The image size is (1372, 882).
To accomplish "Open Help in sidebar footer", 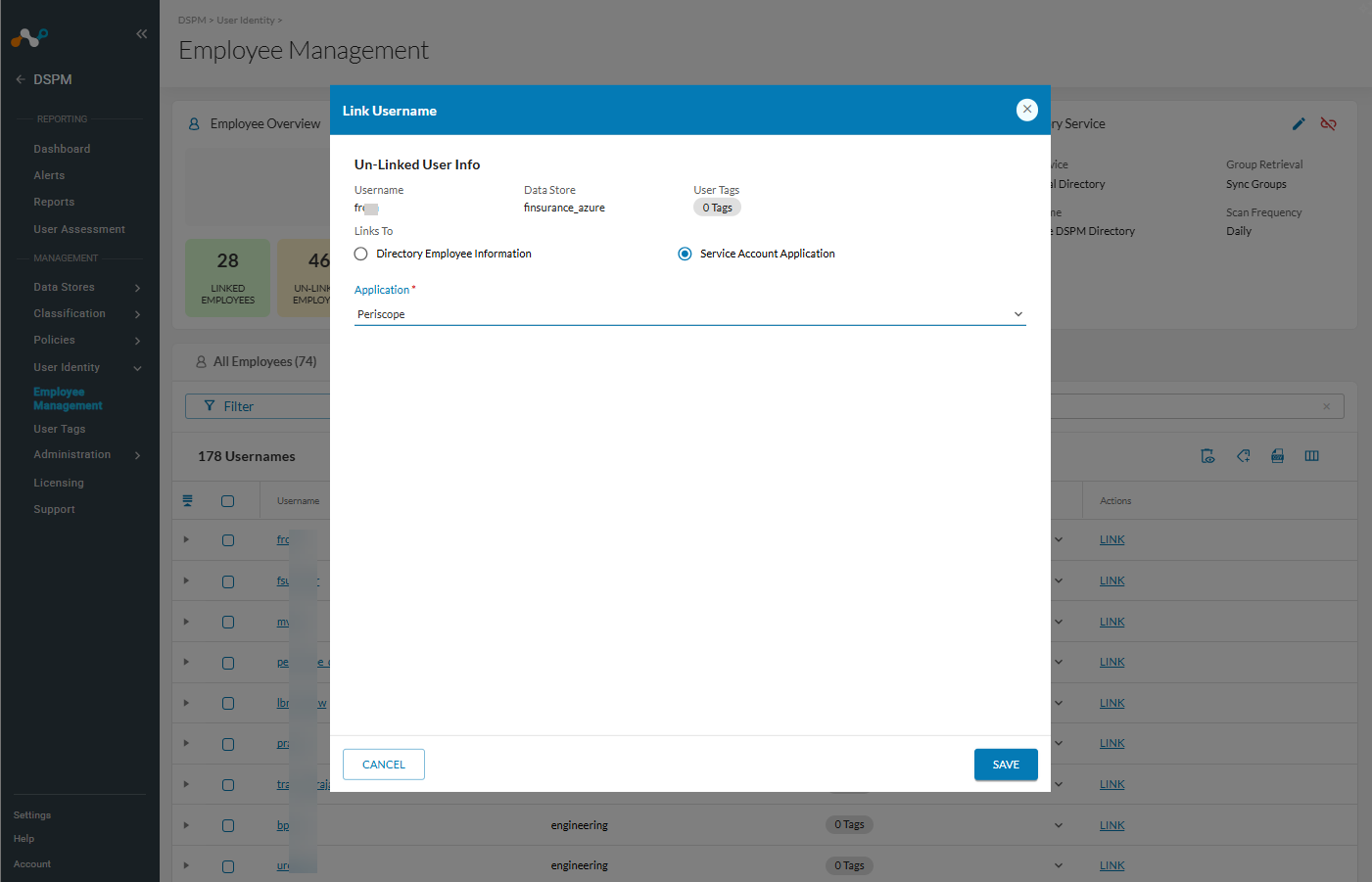I will pos(24,839).
